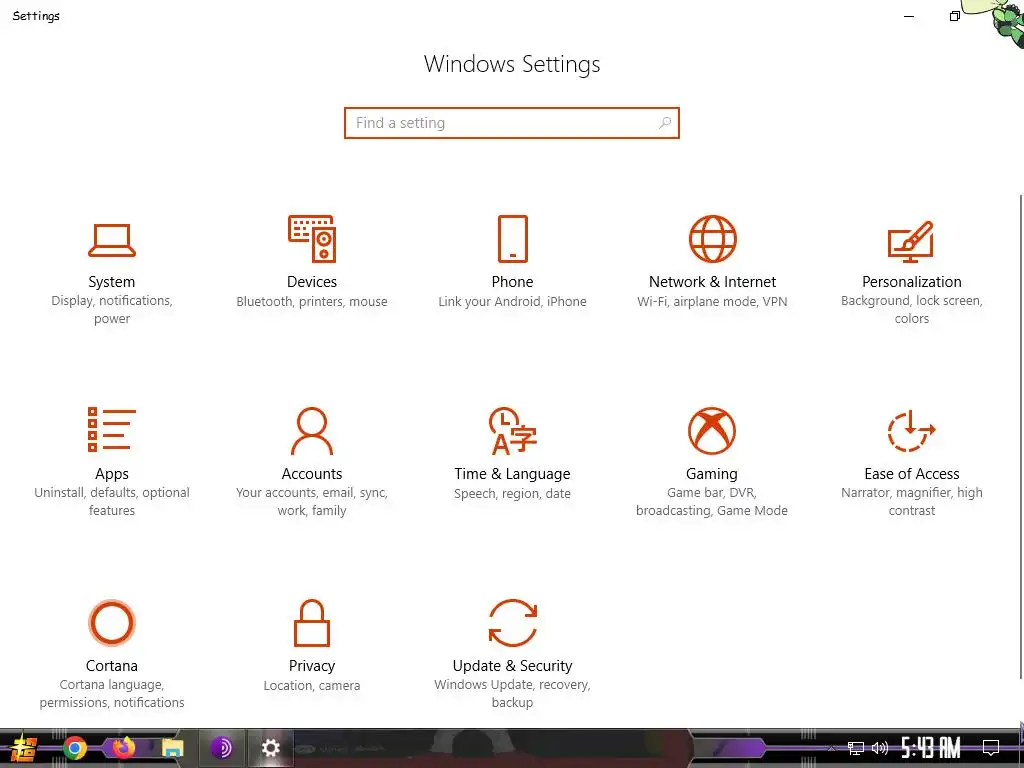This screenshot has height=768, width=1024.
Task: Select 'Cortana language, permissions, notifications'
Action: coord(112,694)
